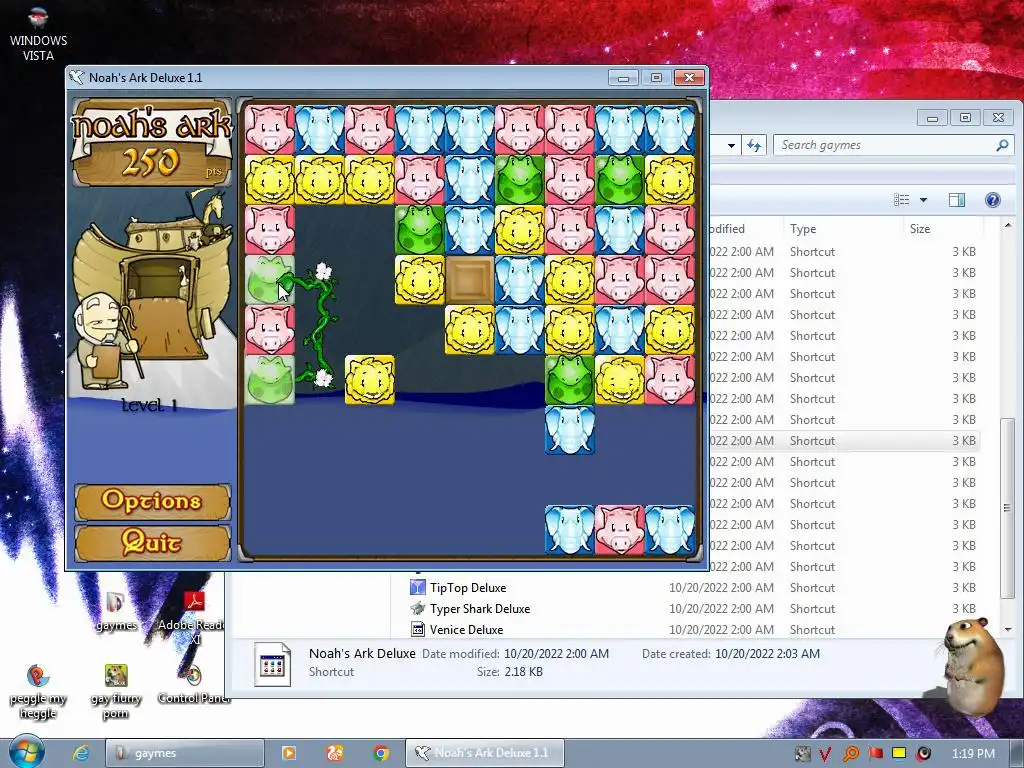Click the red flag tray icon

[875, 754]
